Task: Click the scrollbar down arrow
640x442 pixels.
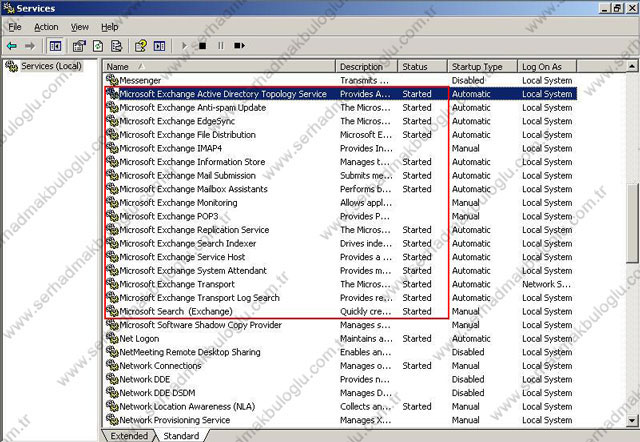Action: [632, 420]
